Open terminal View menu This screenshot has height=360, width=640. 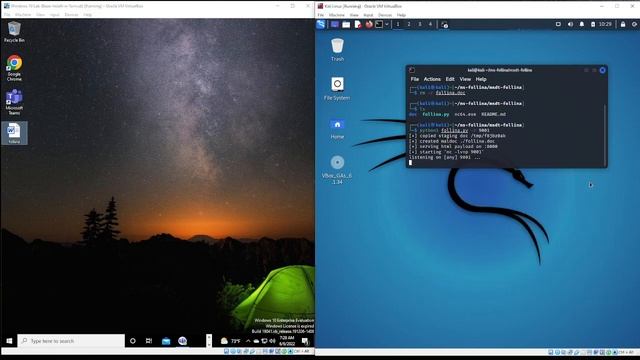click(465, 79)
